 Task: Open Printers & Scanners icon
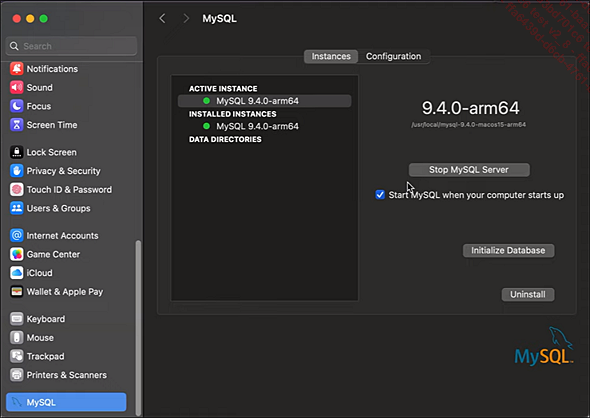coord(17,375)
